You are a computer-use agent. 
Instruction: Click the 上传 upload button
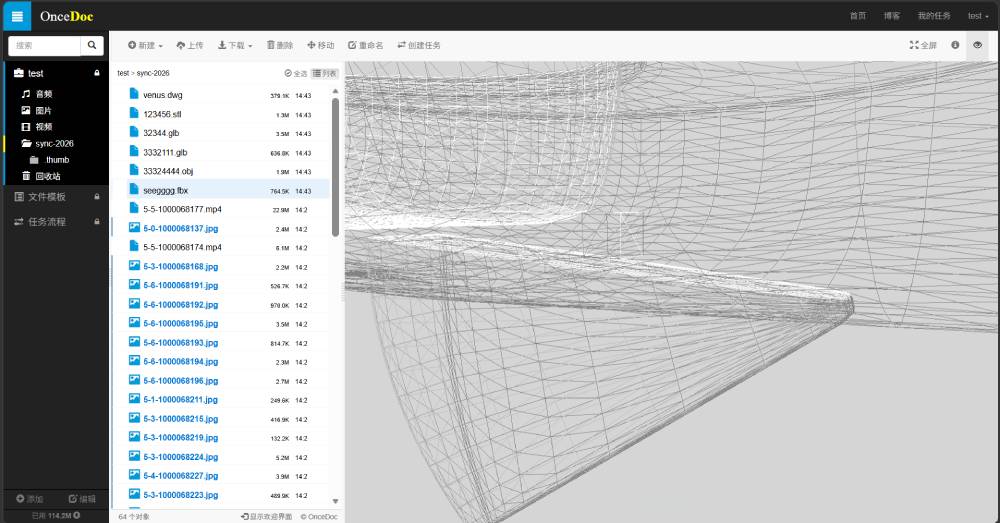click(x=189, y=45)
